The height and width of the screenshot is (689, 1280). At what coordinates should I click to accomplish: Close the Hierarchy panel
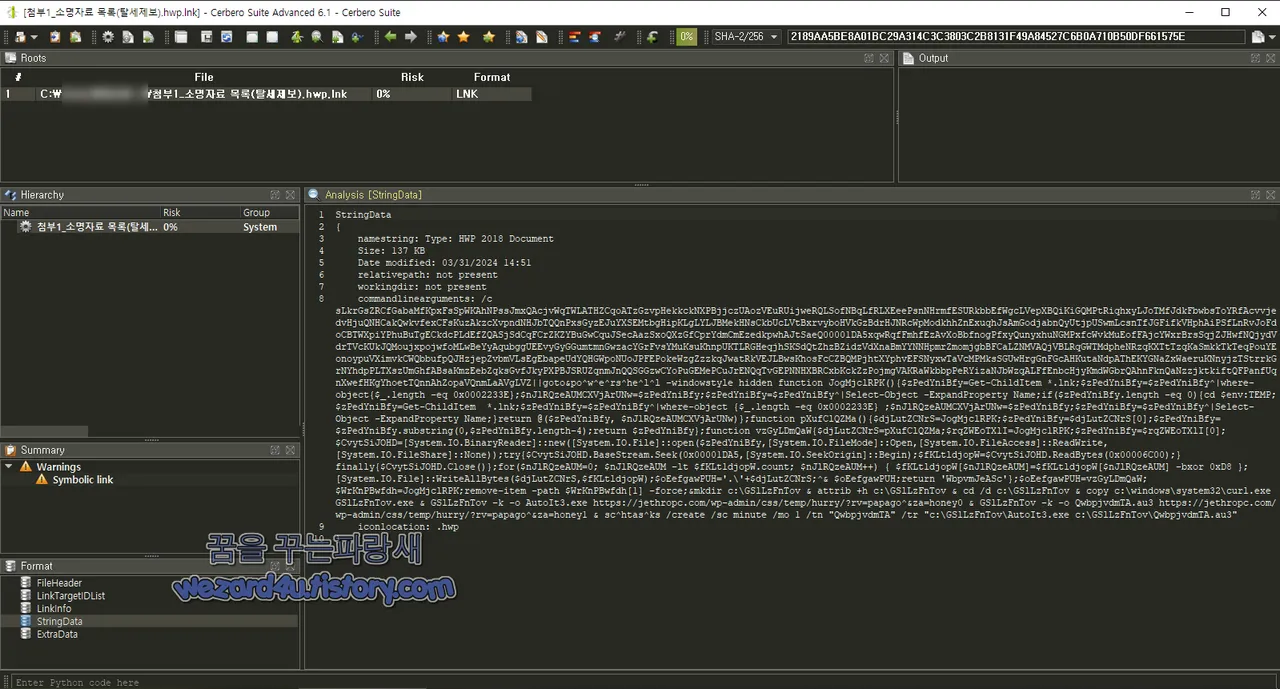tap(290, 195)
